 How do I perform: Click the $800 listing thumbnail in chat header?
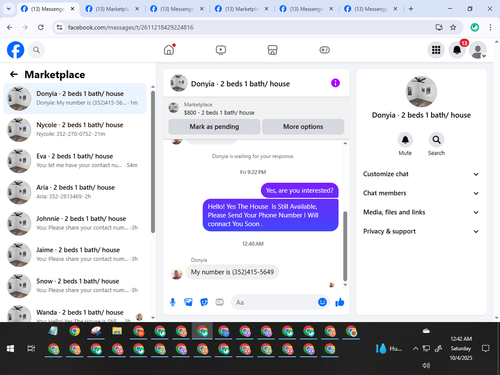[173, 108]
